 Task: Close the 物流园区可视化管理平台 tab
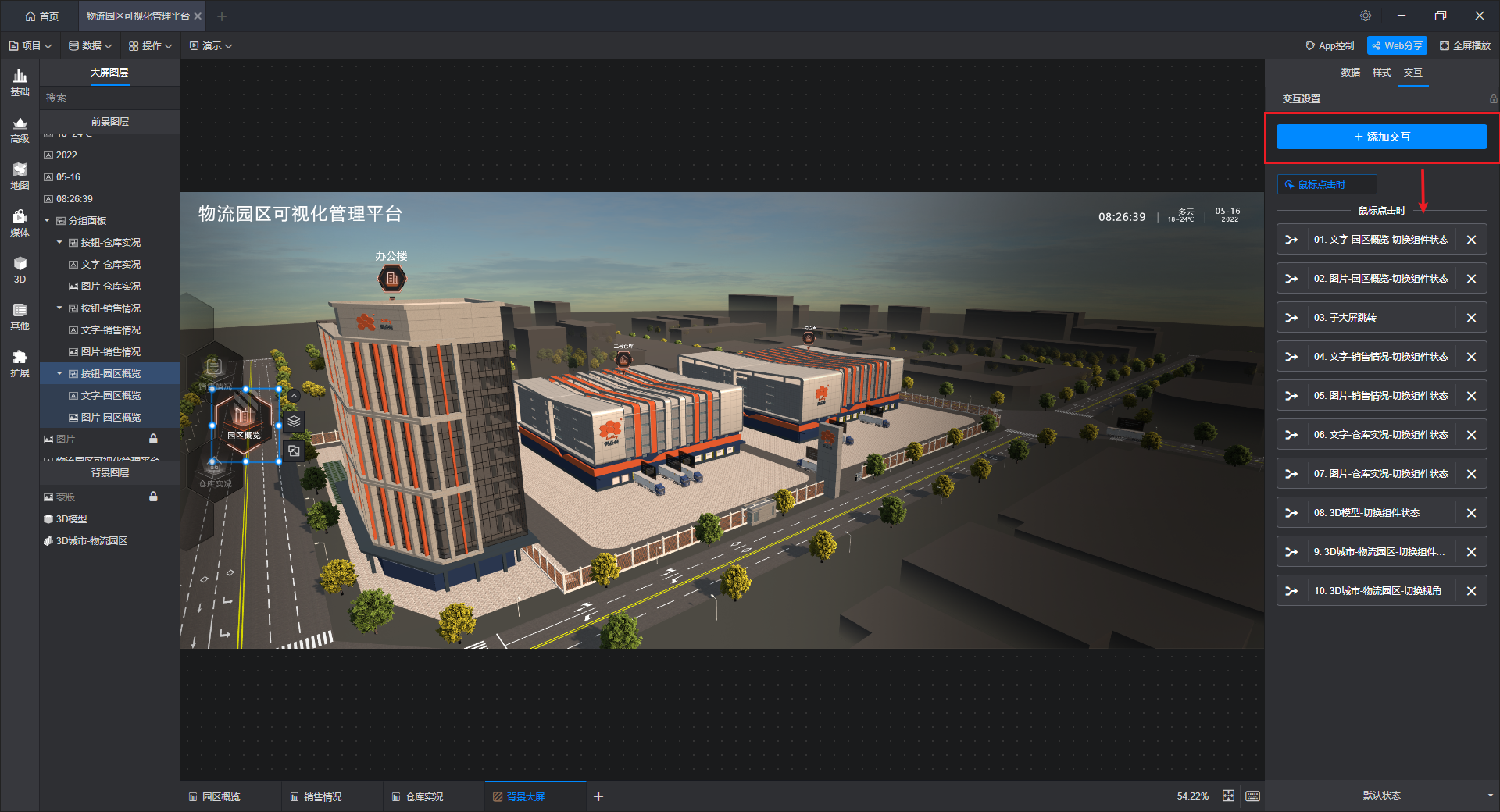click(x=198, y=16)
